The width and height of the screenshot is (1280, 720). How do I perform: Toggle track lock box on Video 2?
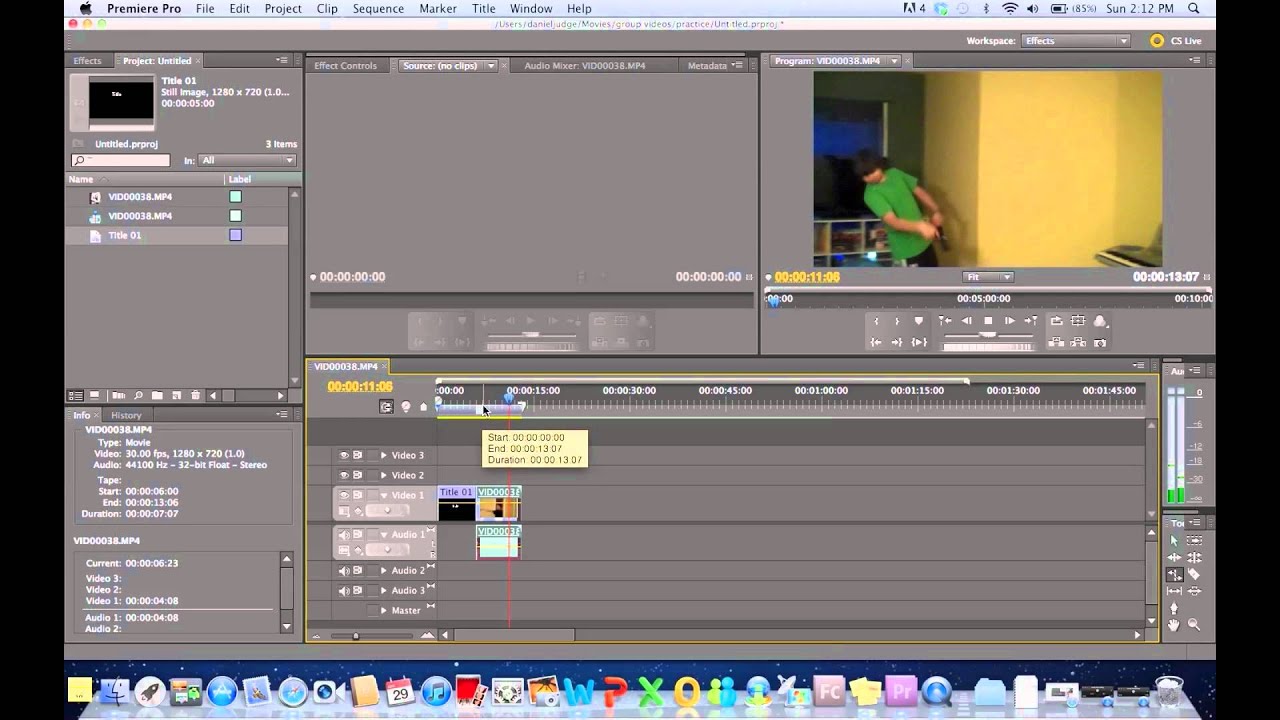click(372, 475)
